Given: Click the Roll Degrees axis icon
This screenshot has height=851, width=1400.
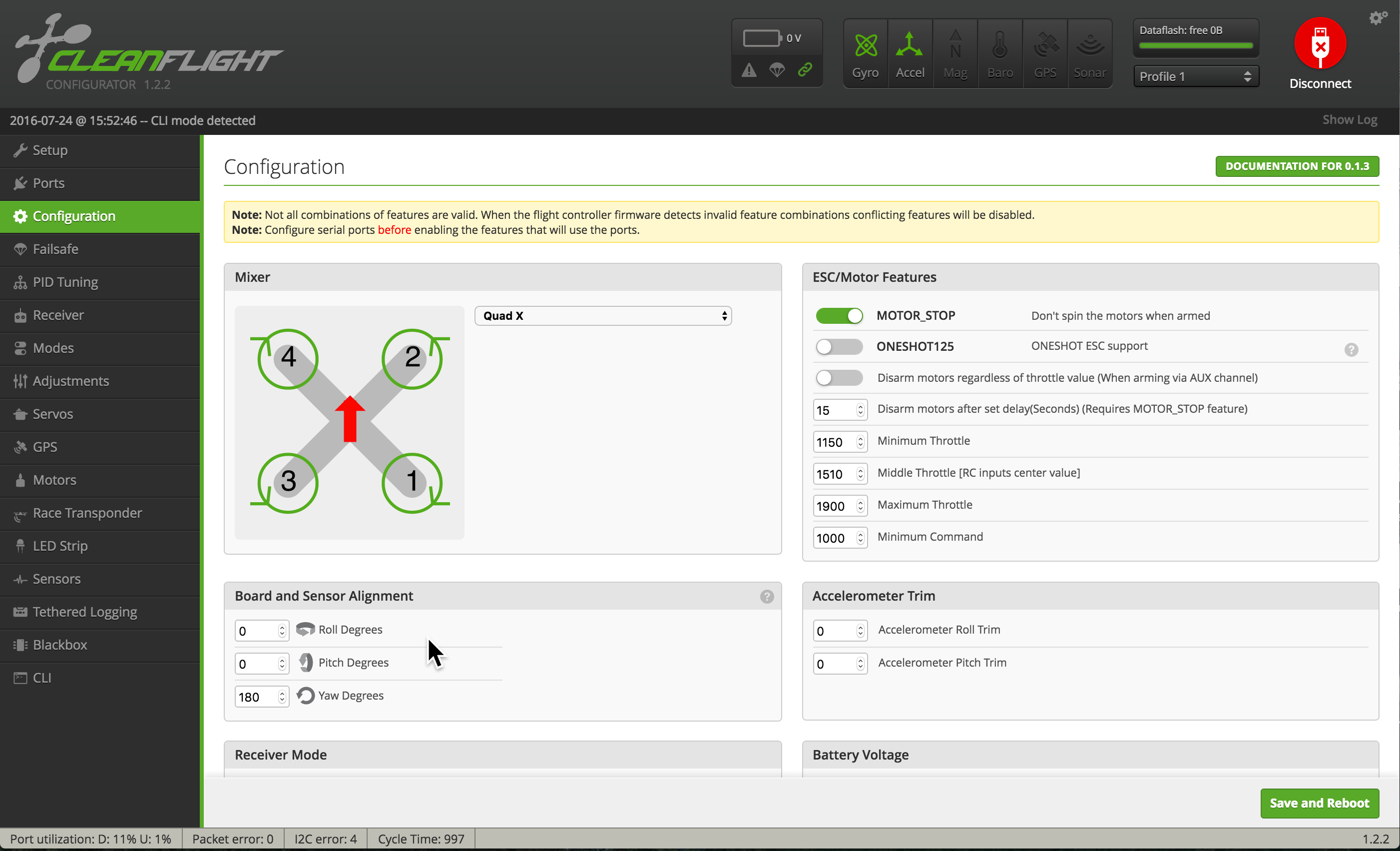Looking at the screenshot, I should coord(305,629).
